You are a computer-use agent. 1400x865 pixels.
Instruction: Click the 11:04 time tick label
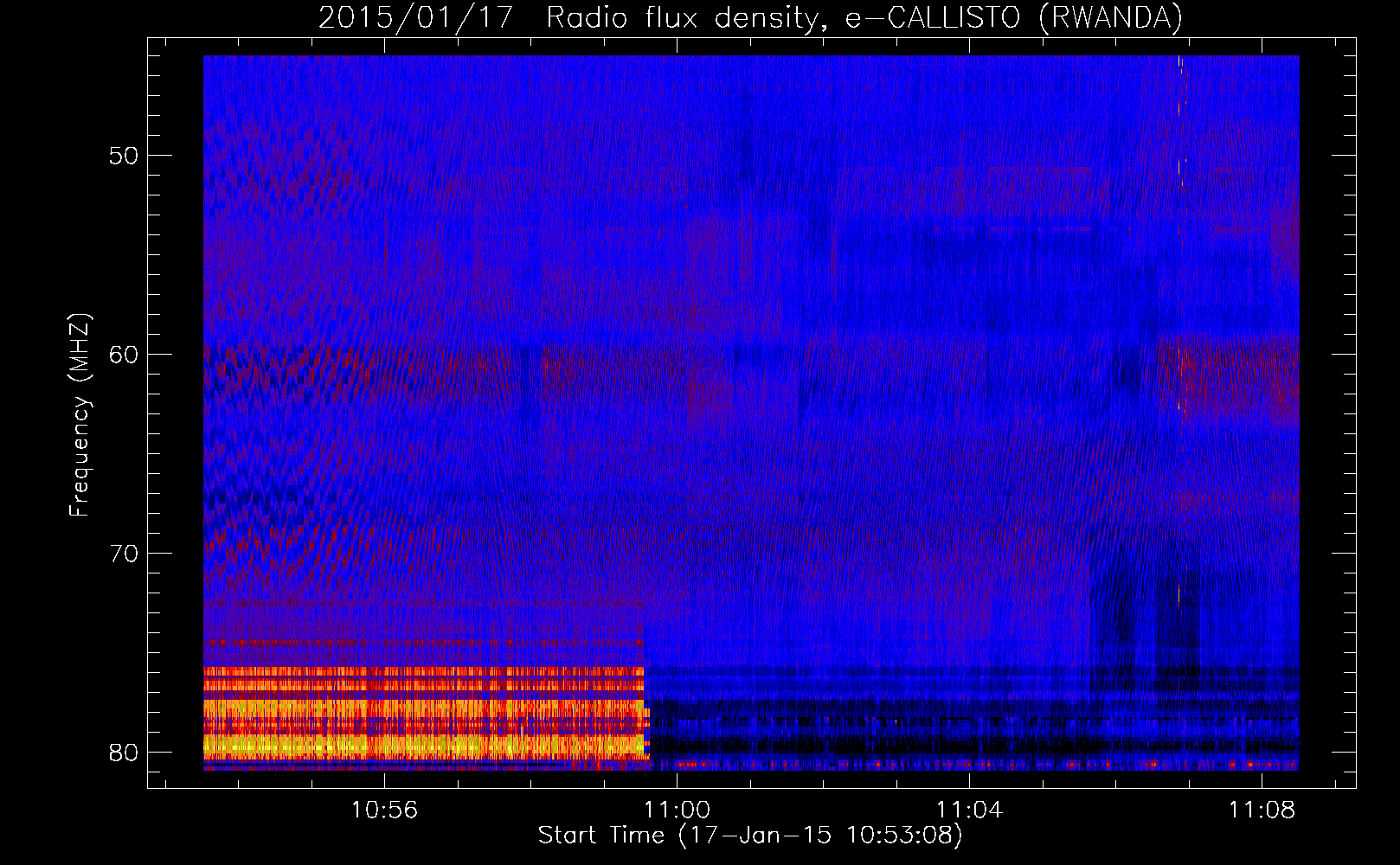click(970, 810)
